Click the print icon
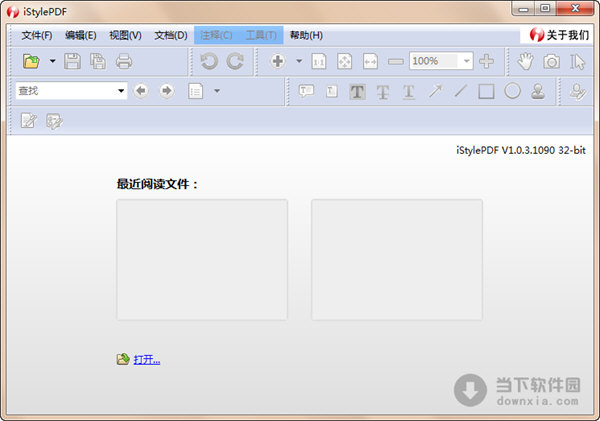The image size is (600, 421). click(x=124, y=61)
